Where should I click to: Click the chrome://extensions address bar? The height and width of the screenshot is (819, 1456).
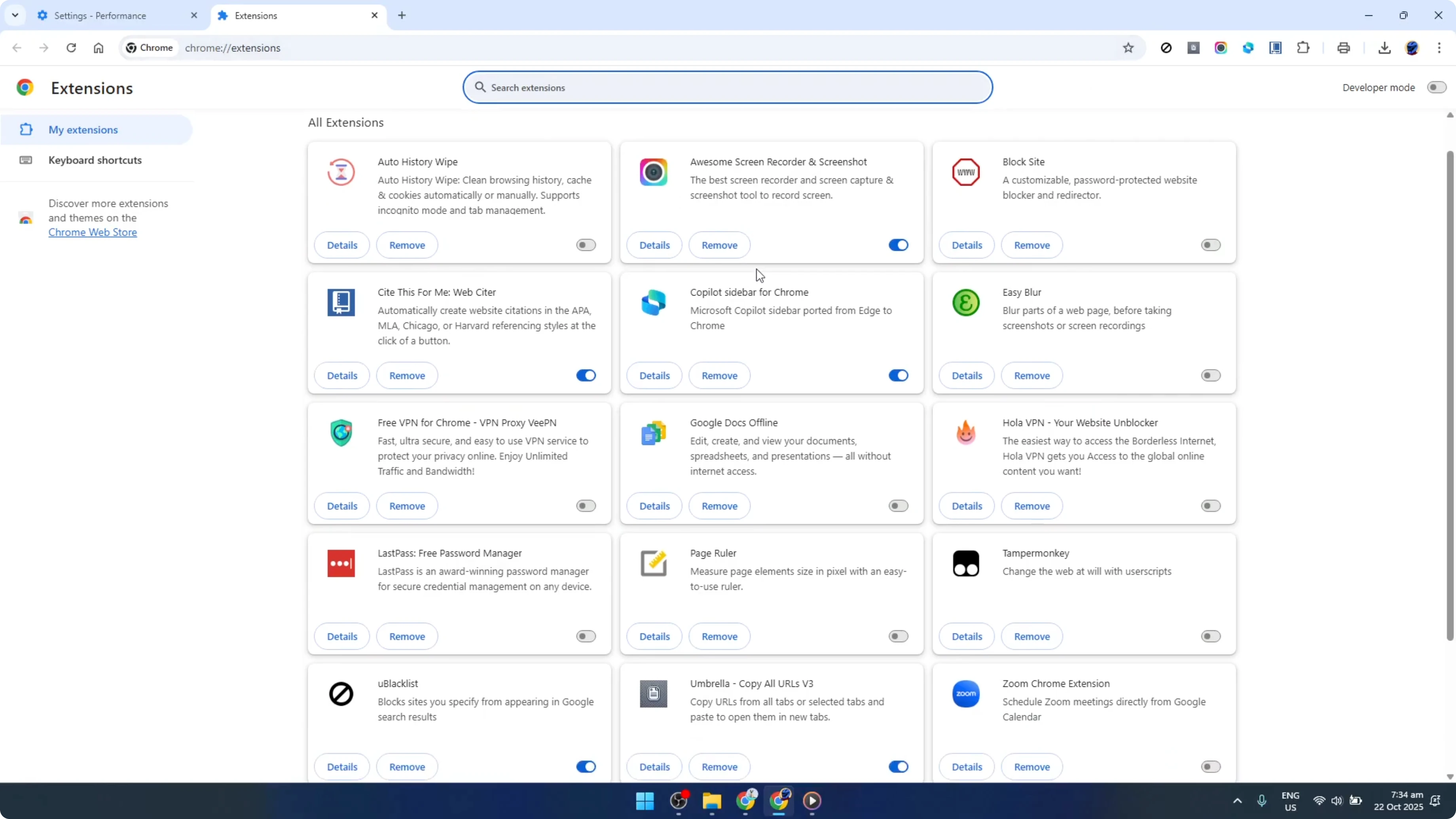633,48
